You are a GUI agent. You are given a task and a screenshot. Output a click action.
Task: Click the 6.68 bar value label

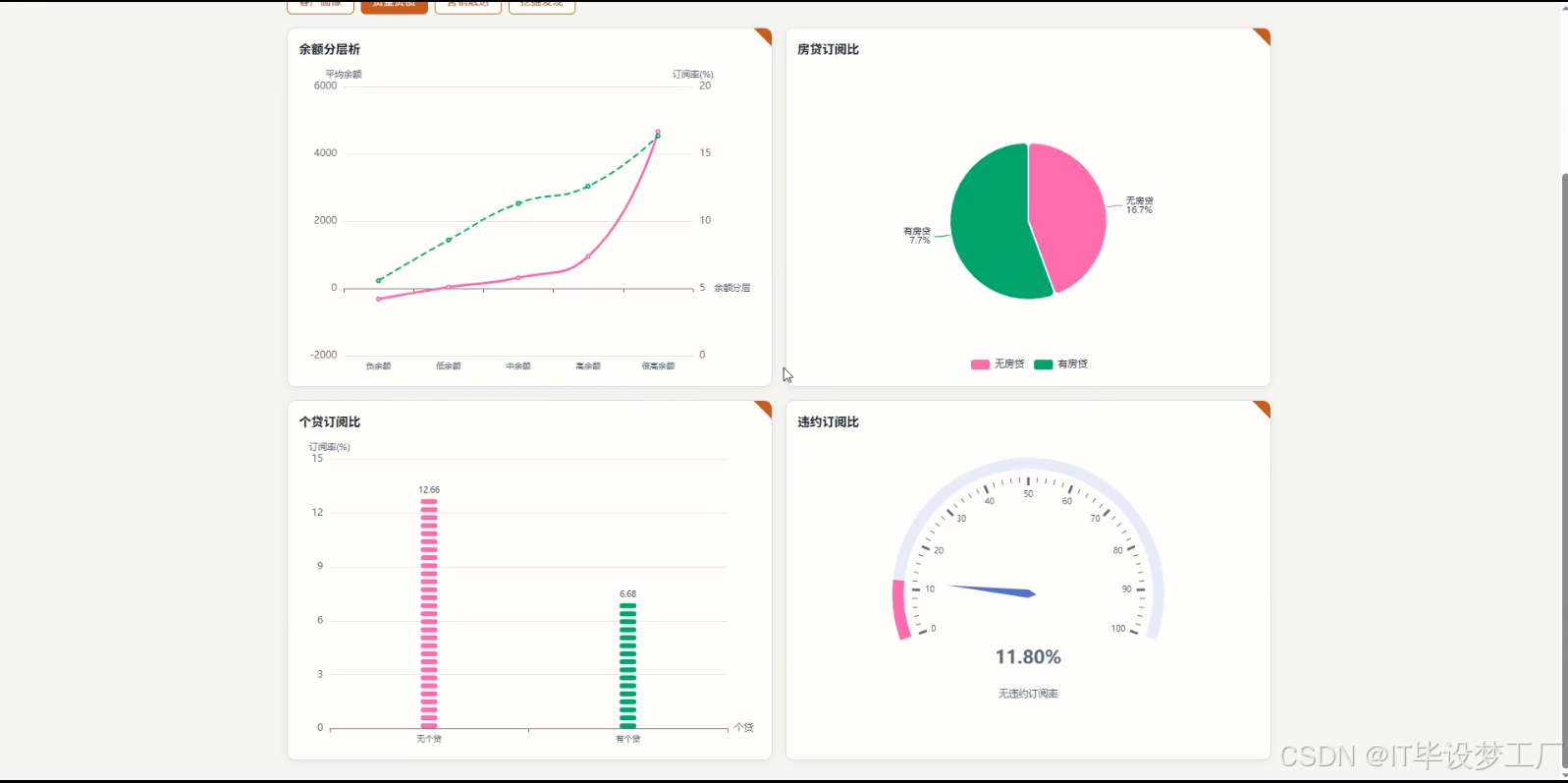[628, 593]
